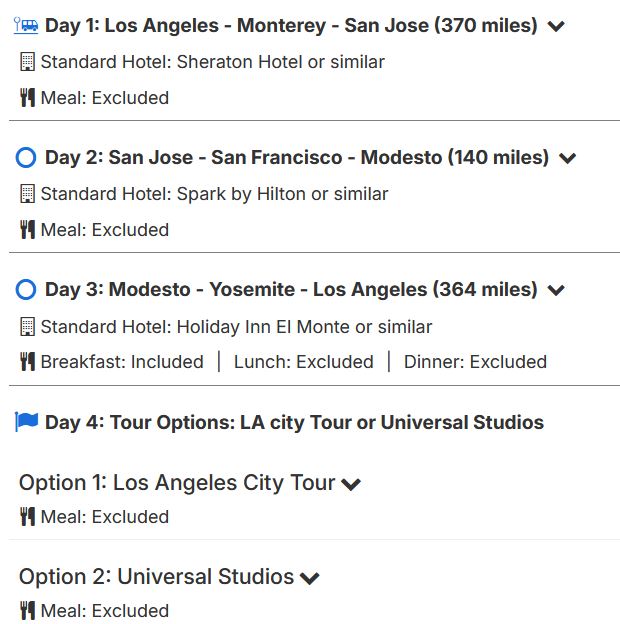This screenshot has width=620, height=624.
Task: Click hotel icon beside Spark by Hilton
Action: click(27, 194)
